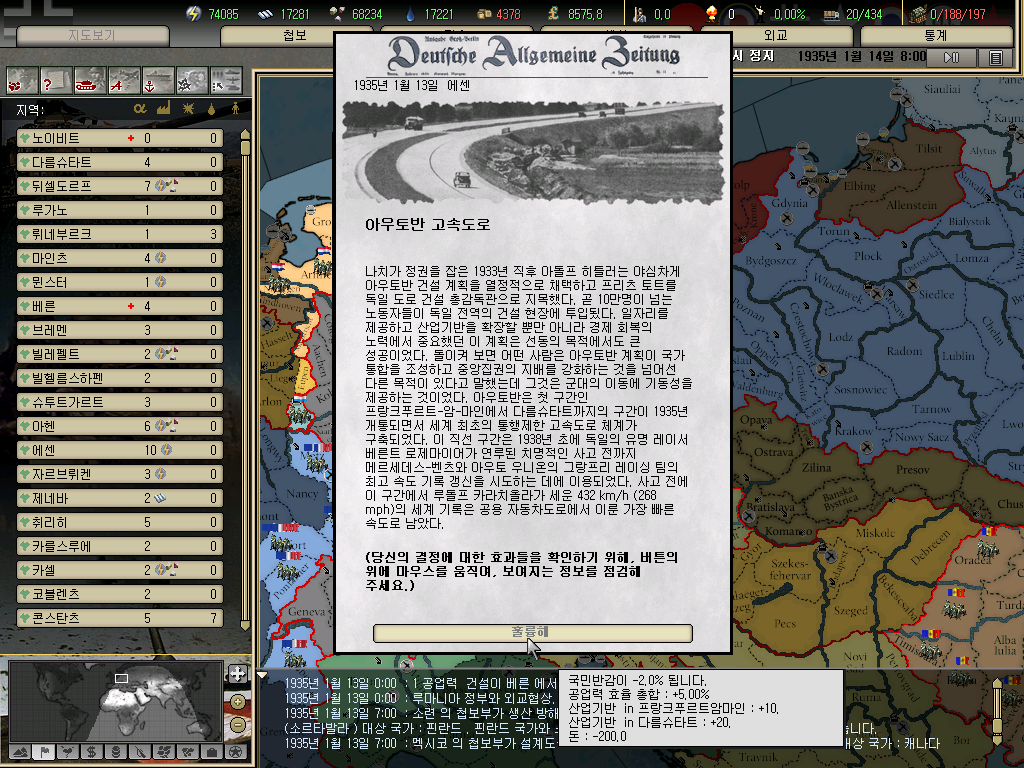
Task: Open the unit selection filter icon
Action: click(226, 80)
